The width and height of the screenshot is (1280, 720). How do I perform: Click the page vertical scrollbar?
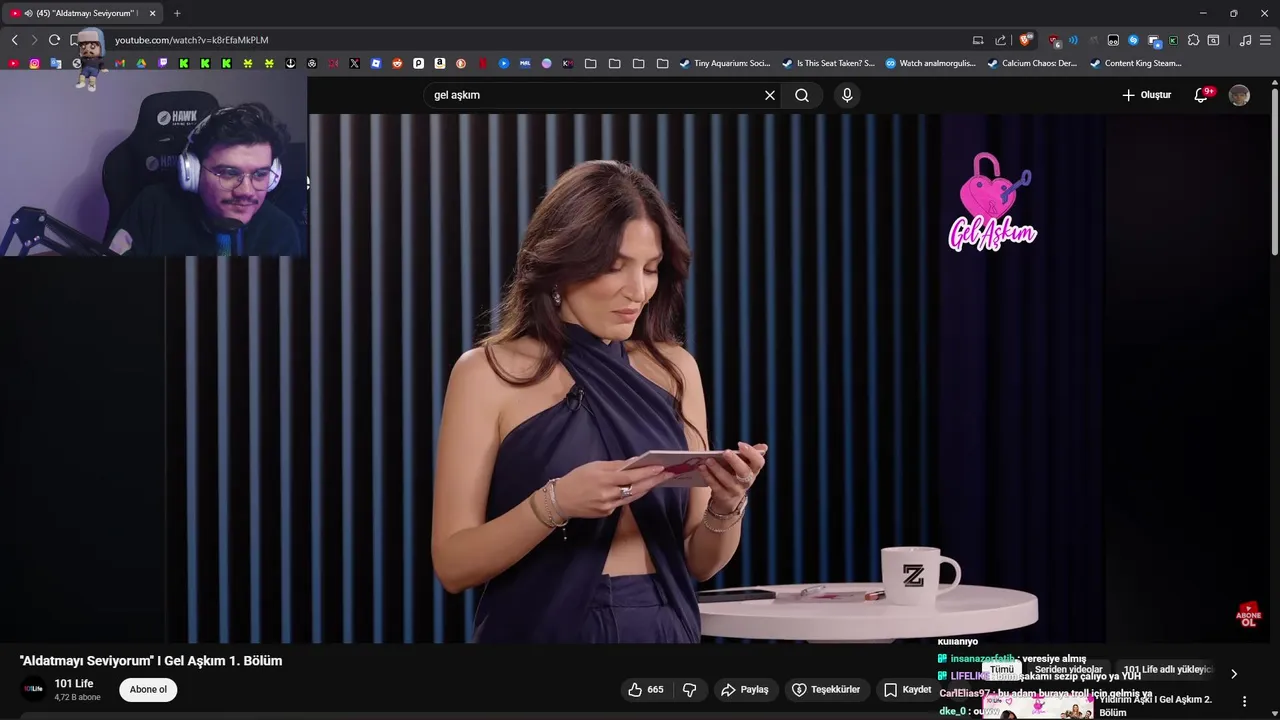1274,170
